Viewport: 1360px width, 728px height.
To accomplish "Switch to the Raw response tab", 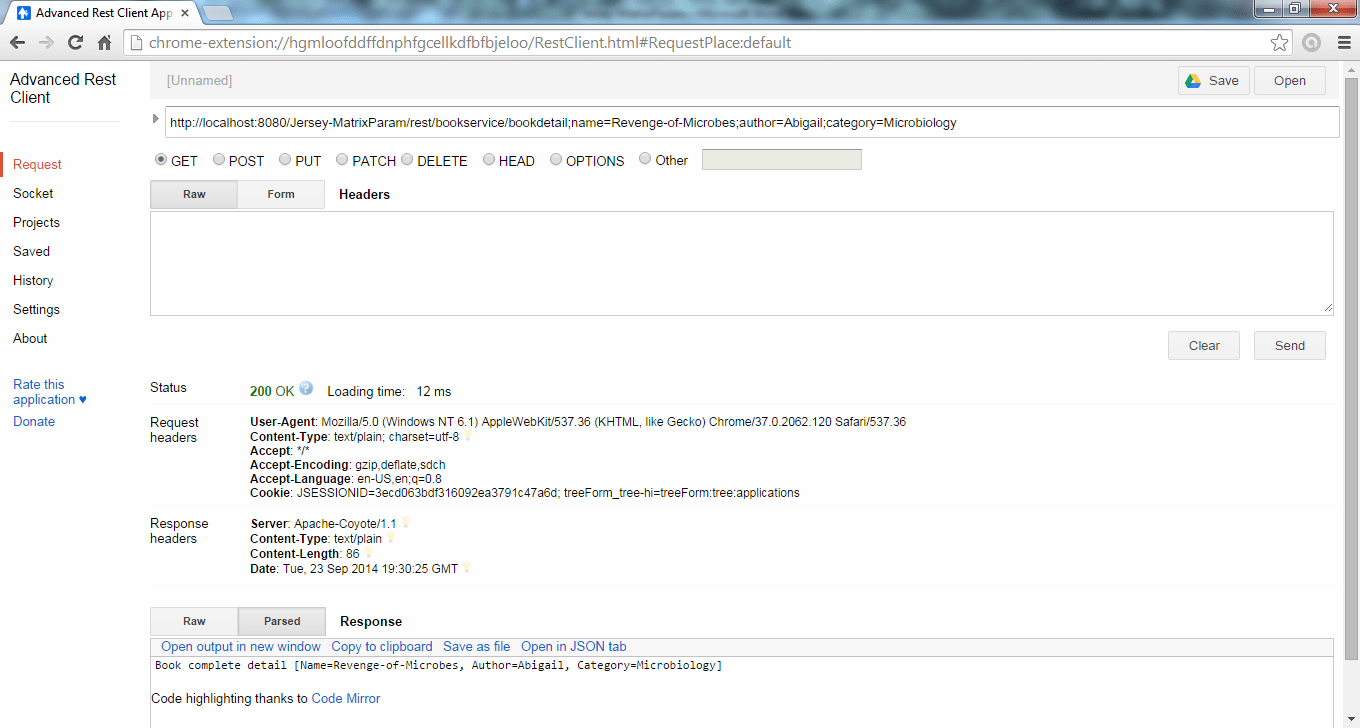I will click(x=193, y=621).
